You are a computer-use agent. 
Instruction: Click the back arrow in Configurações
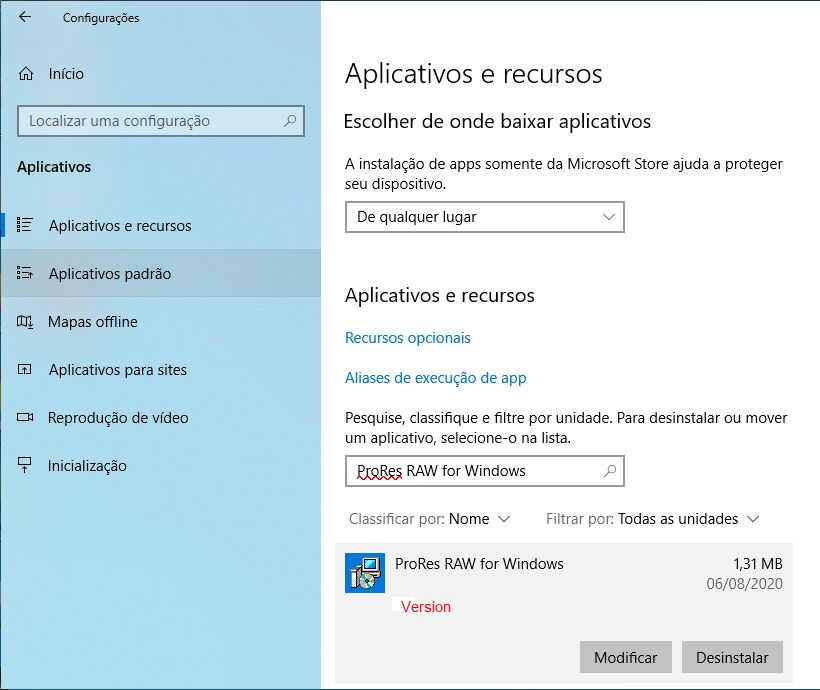coord(25,17)
